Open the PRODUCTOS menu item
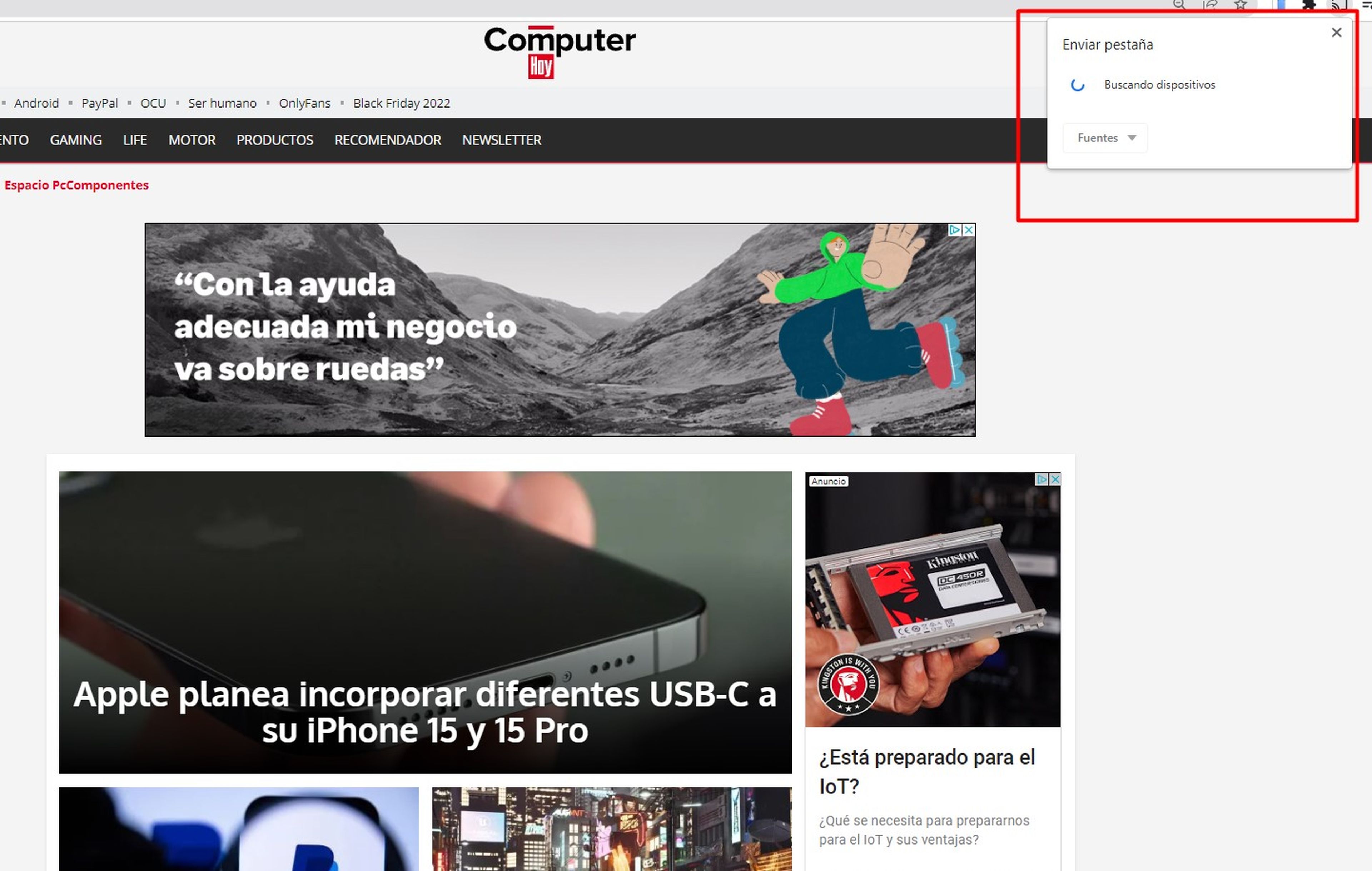This screenshot has height=871, width=1372. (x=275, y=140)
